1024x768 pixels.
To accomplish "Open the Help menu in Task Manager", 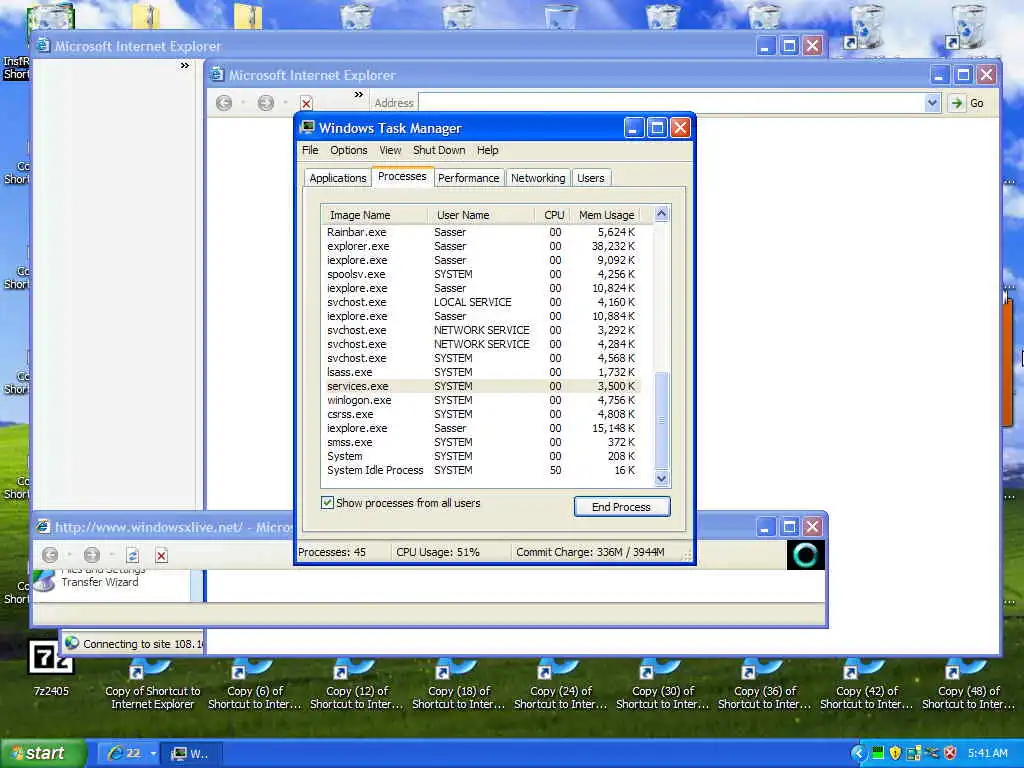I will [487, 150].
